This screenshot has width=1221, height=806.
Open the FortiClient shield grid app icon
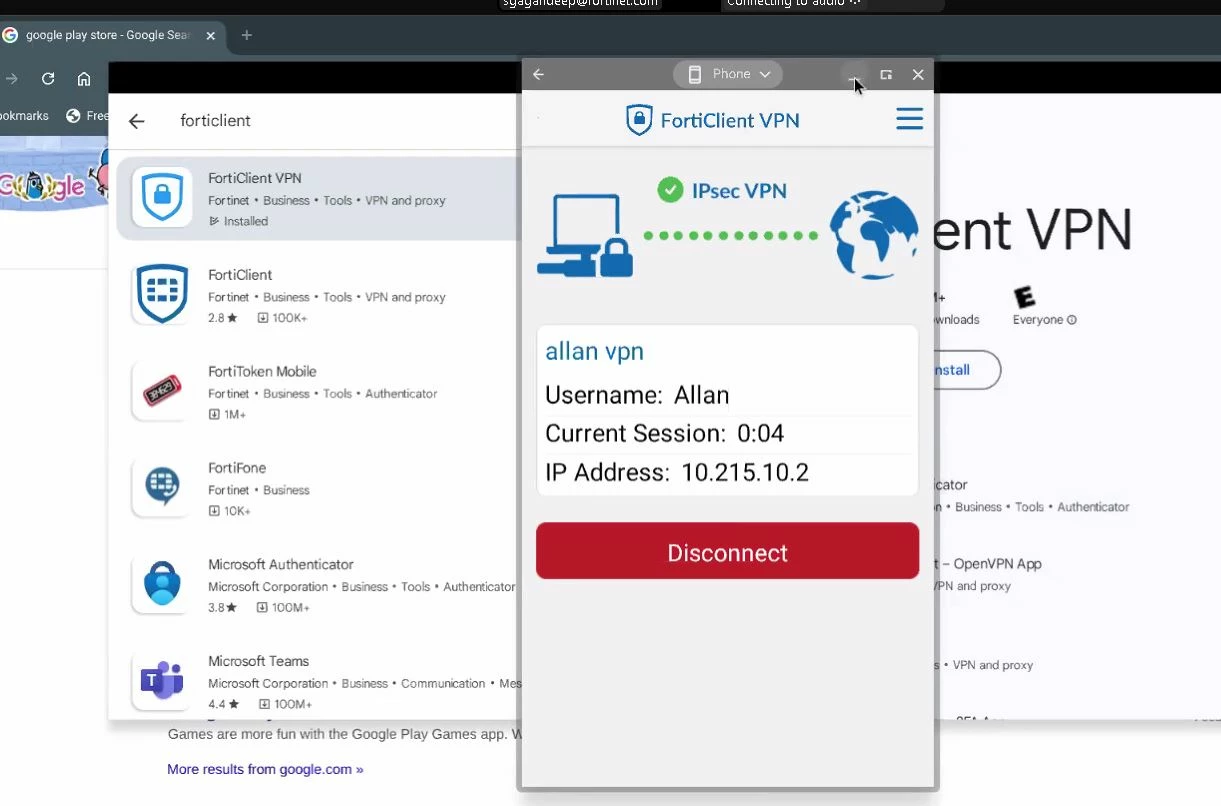(x=162, y=294)
